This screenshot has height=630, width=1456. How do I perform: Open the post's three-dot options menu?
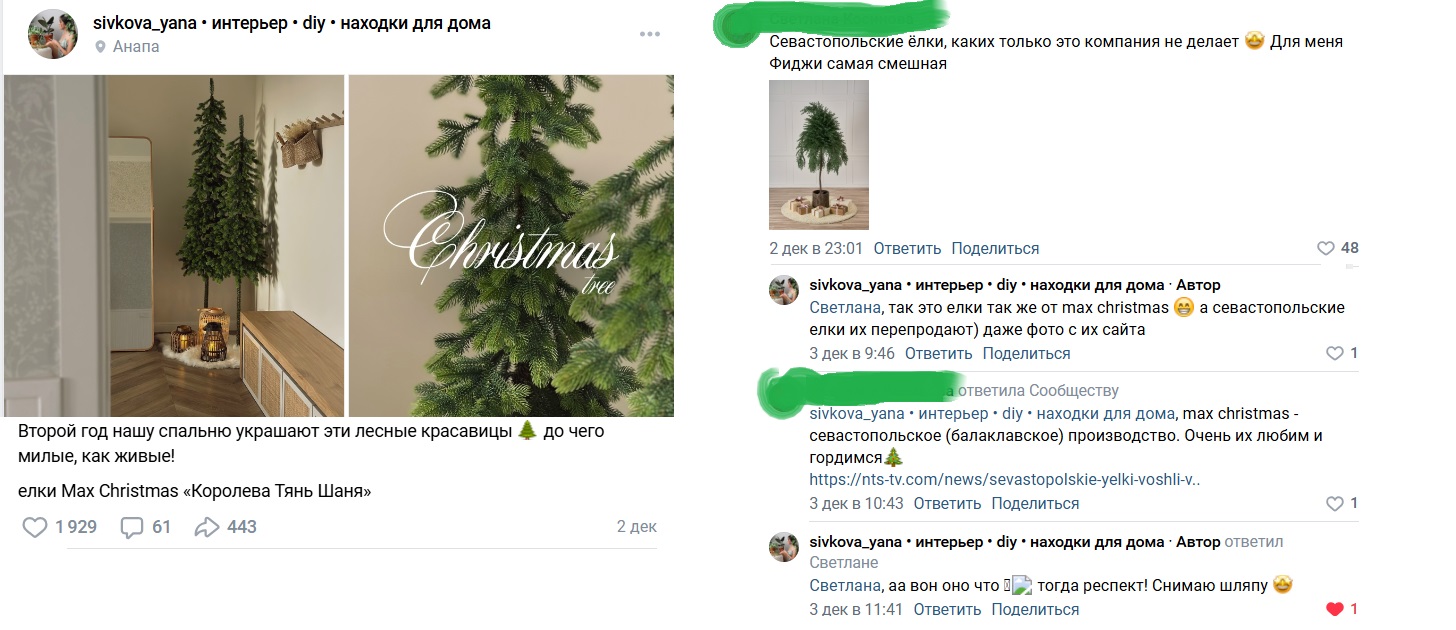650,35
